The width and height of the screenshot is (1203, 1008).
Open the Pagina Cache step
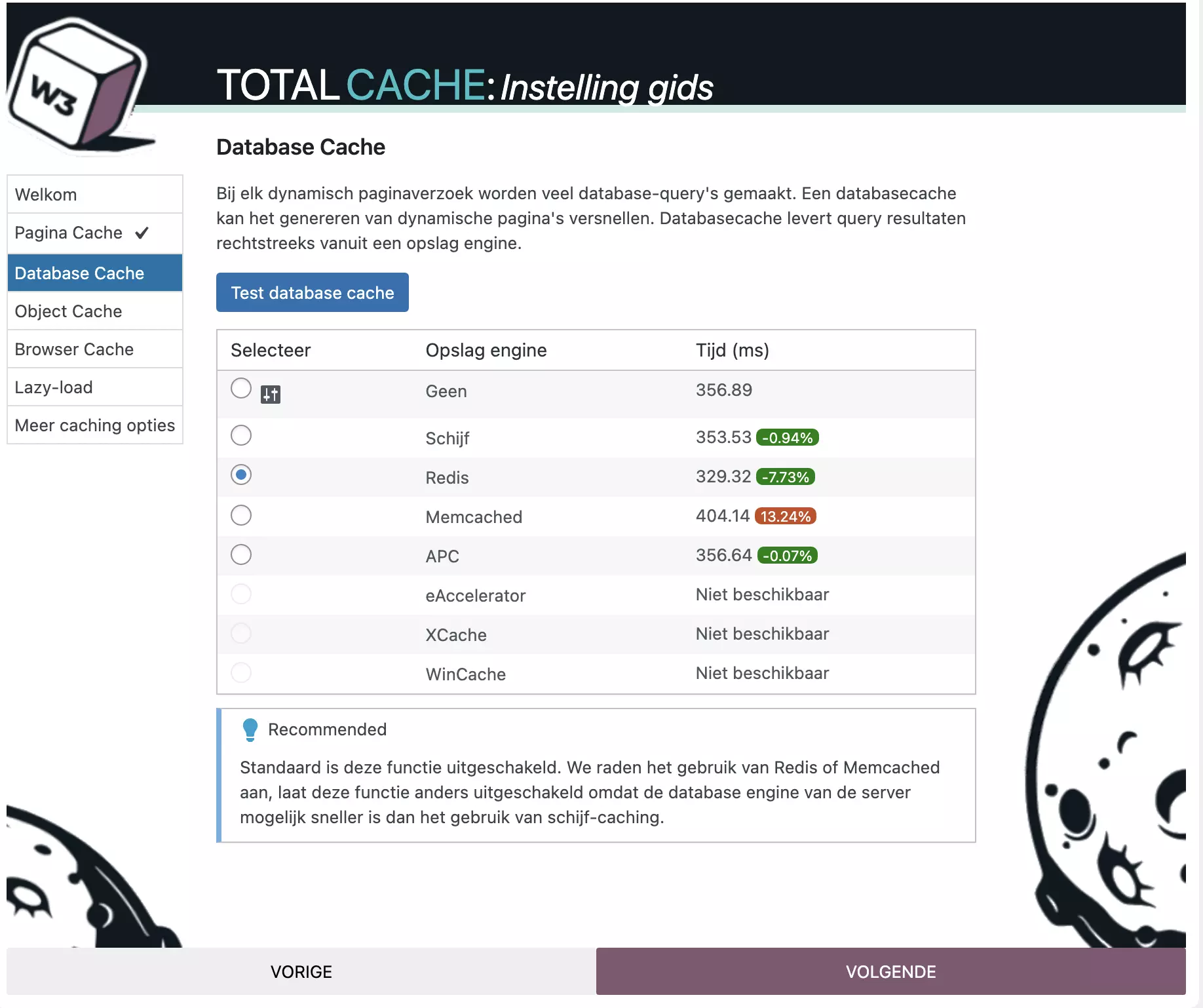[95, 233]
